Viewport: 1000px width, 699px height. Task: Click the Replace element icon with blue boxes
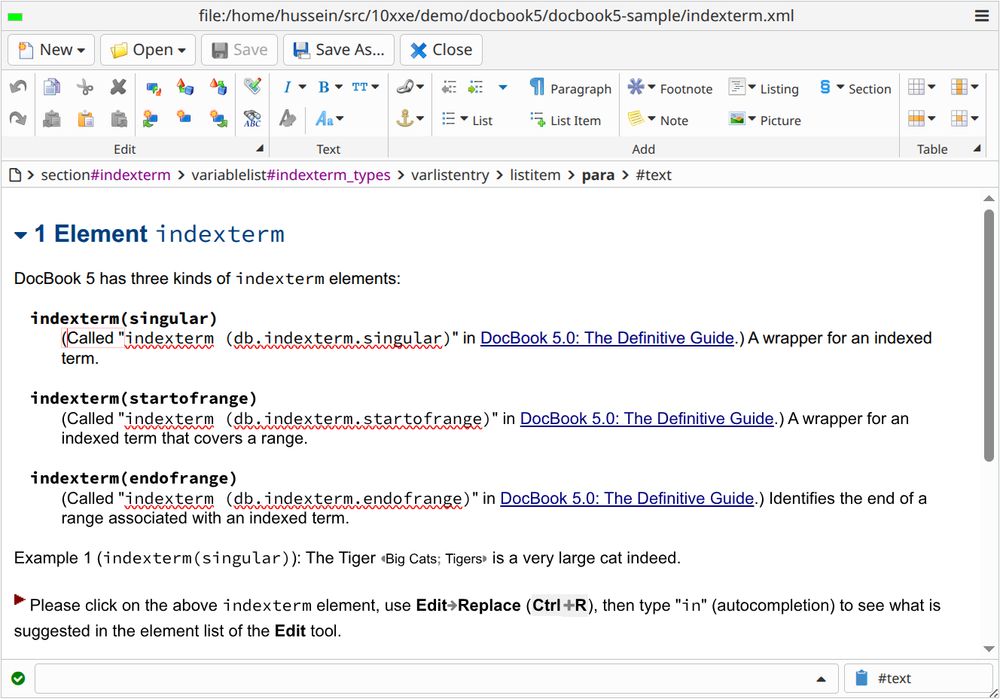tap(153, 87)
